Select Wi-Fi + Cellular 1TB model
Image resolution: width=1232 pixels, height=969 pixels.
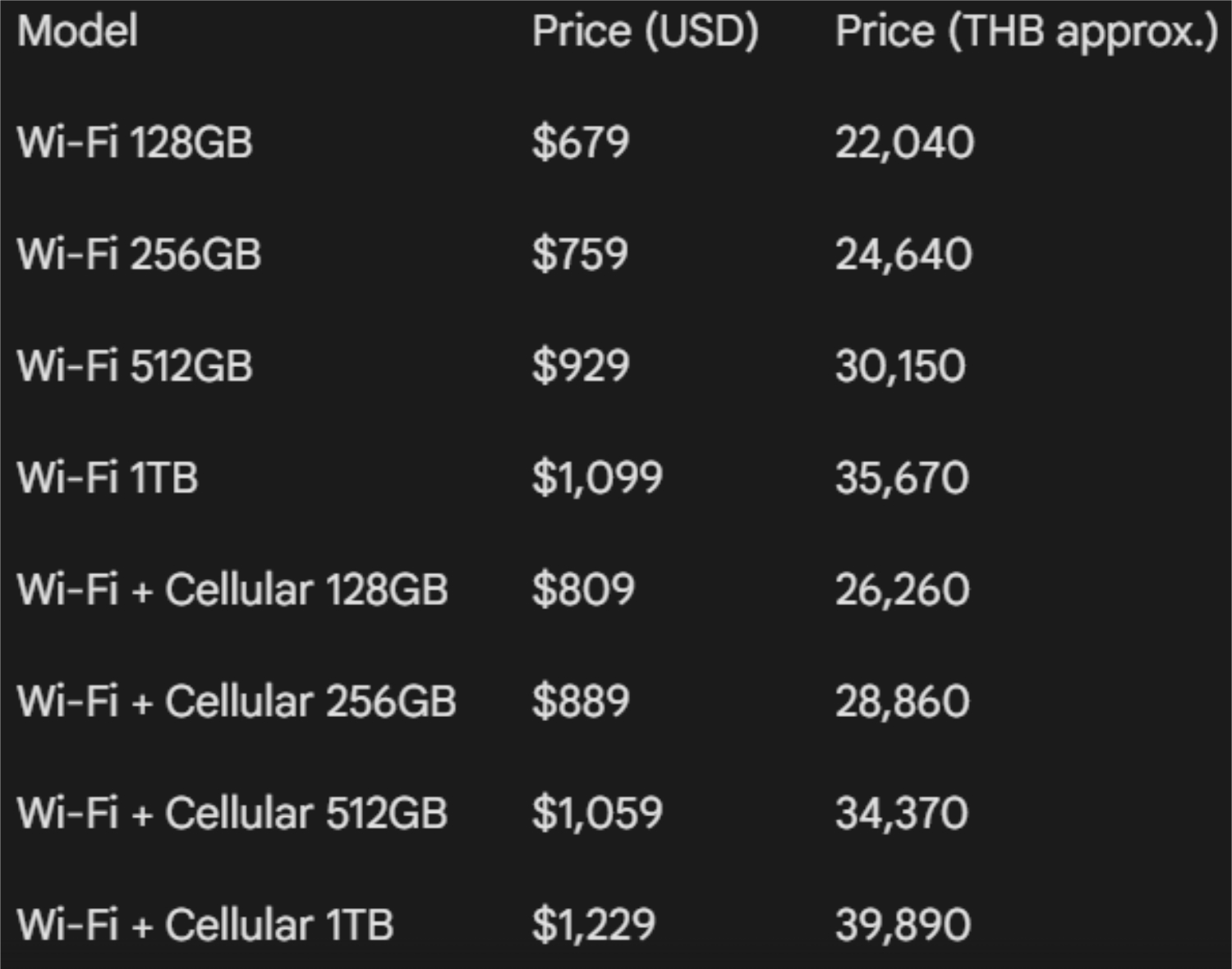tap(205, 925)
